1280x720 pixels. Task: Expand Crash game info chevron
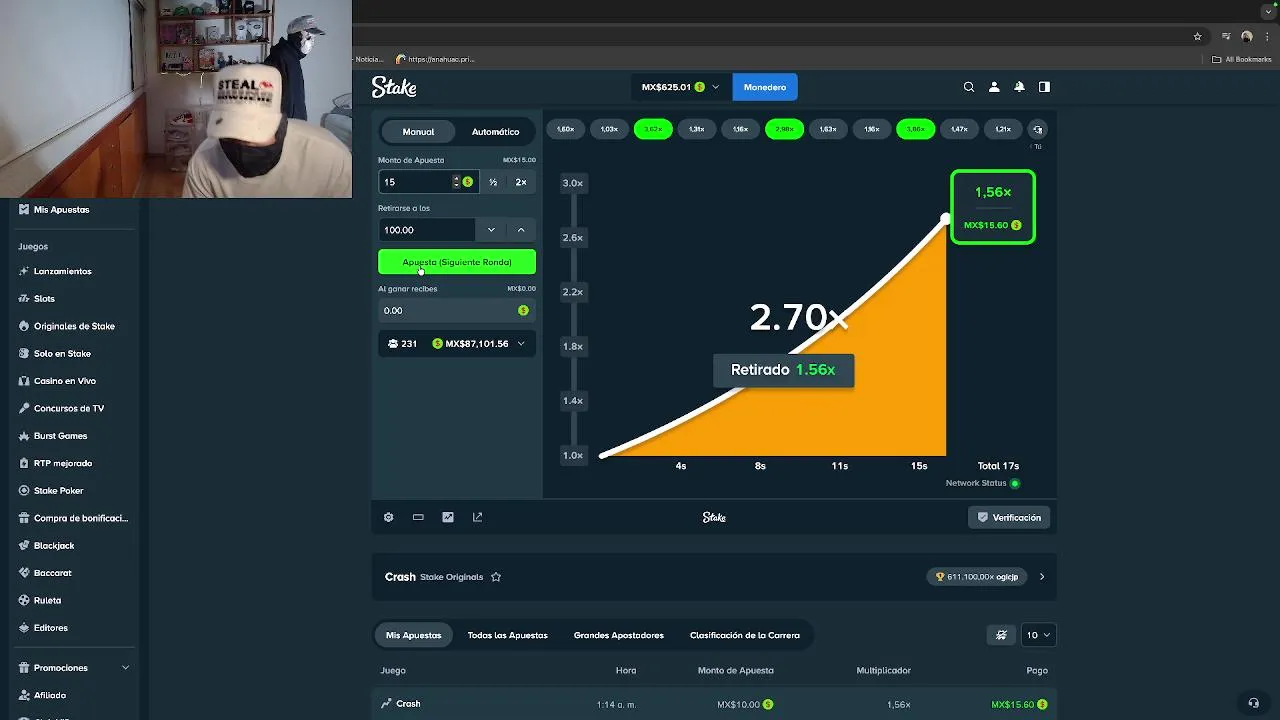(1042, 577)
